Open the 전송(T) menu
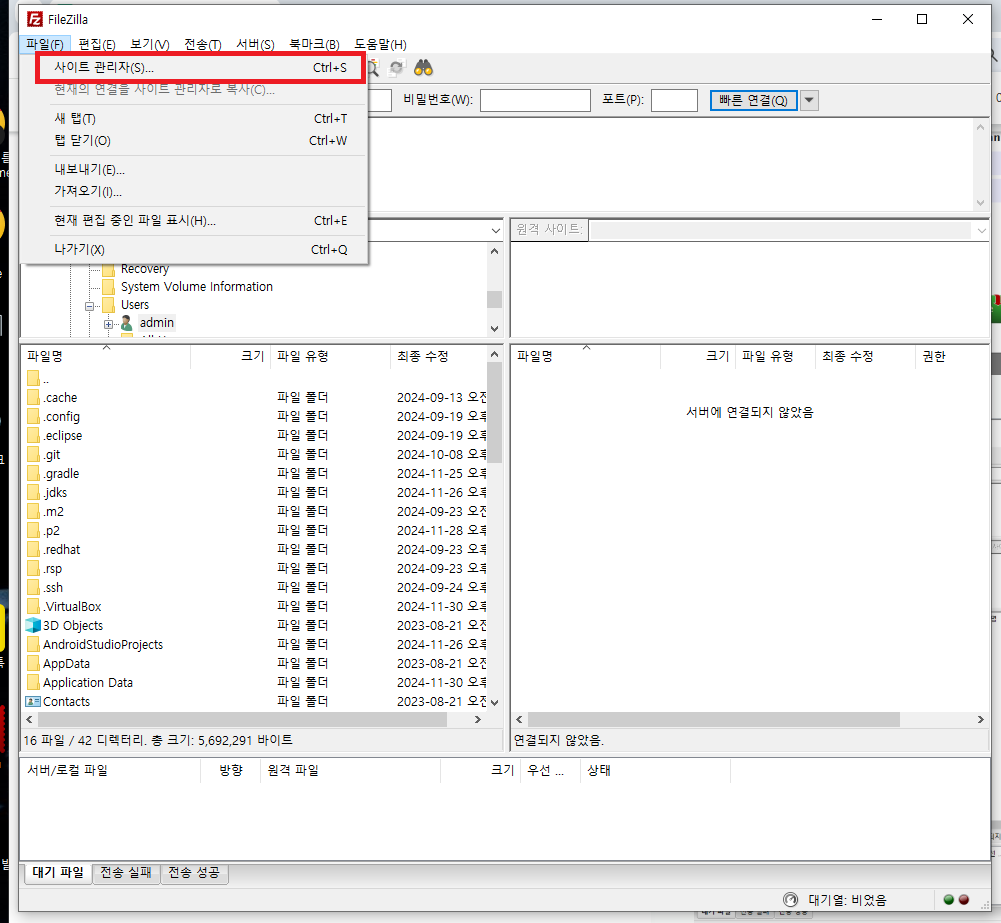 (203, 44)
